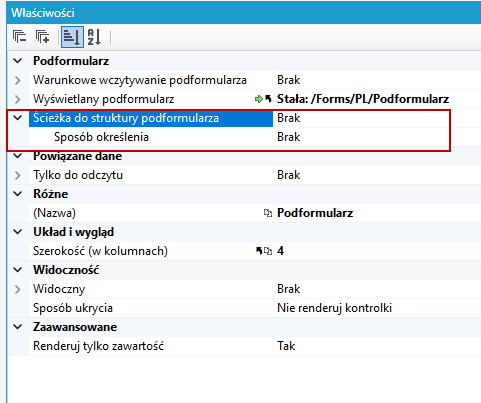Click green arrow icon next to Wyświetlany podformularz
The image size is (481, 403).
coord(259,99)
